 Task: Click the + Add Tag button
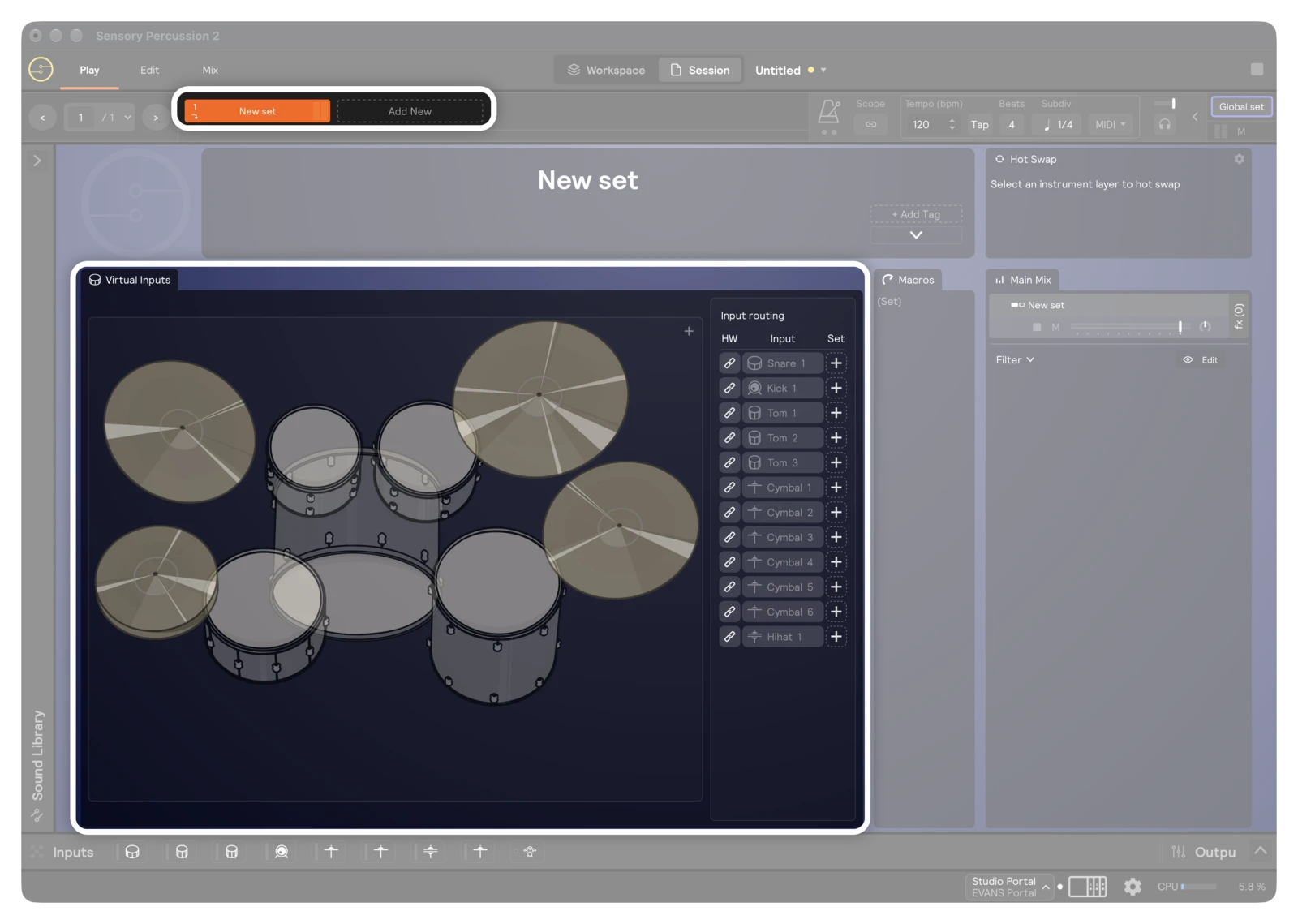click(916, 214)
